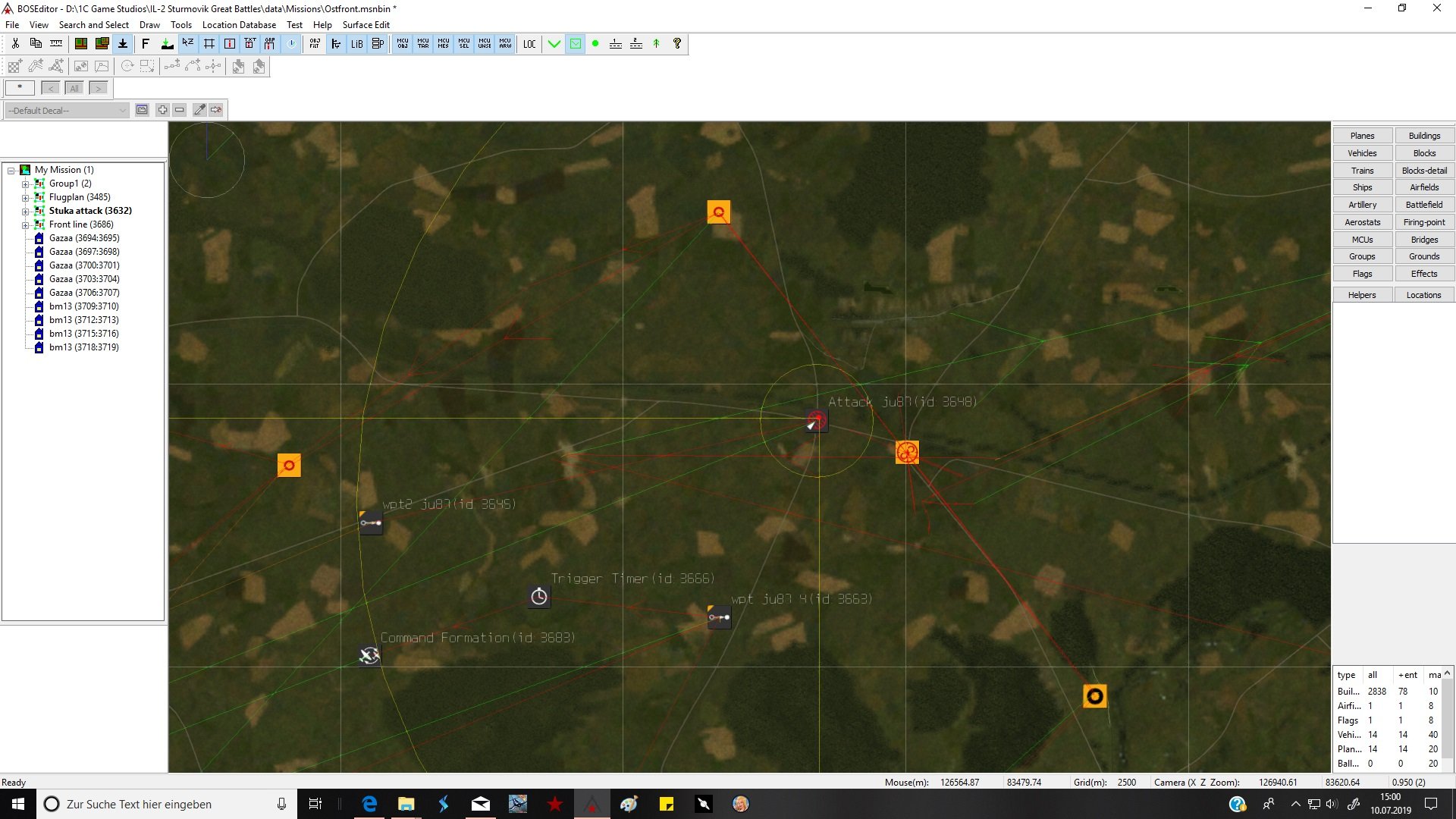Select the Command Formation icon on map

(x=369, y=655)
